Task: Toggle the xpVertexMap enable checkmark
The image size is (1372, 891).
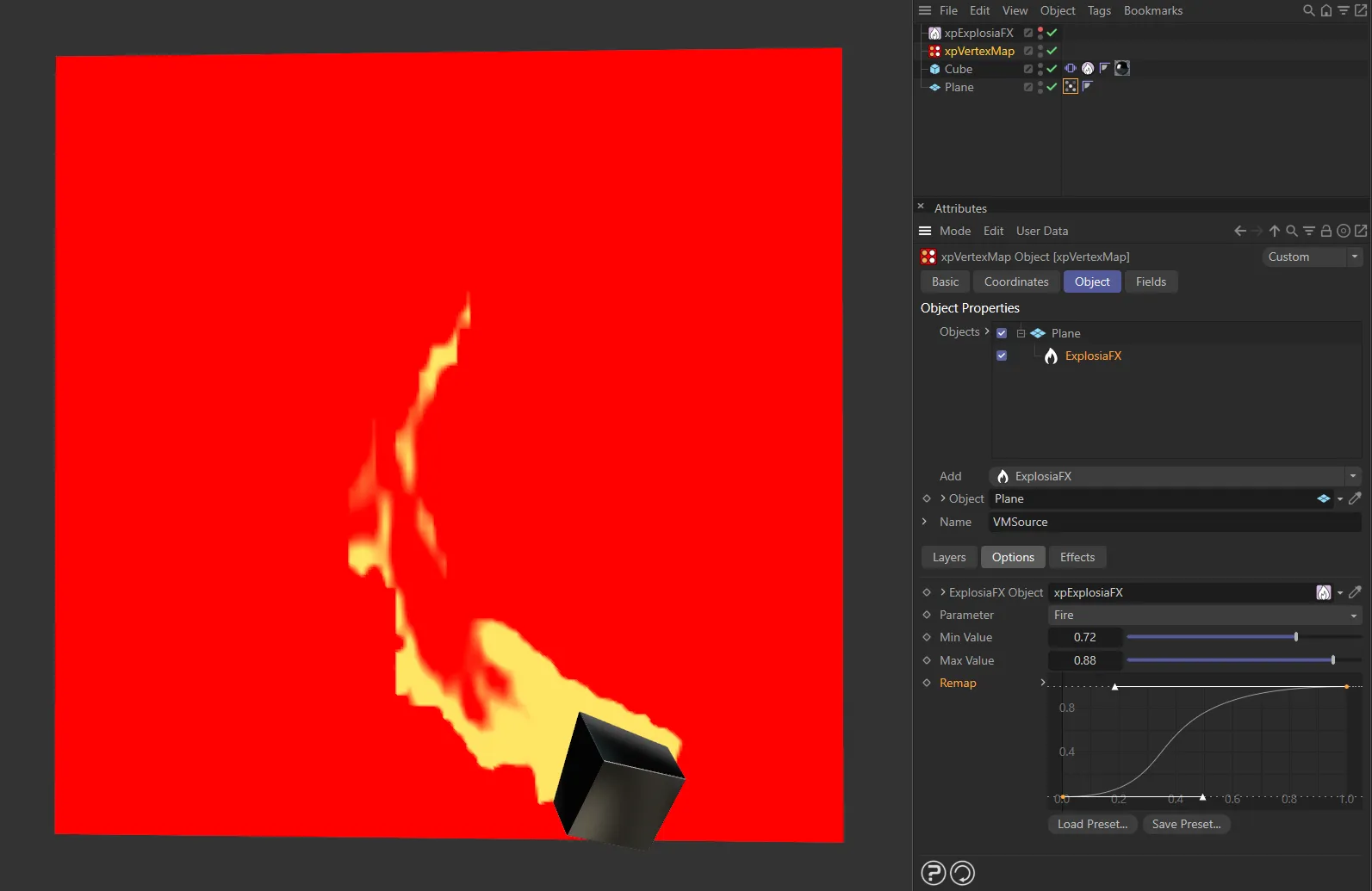Action: point(1052,51)
